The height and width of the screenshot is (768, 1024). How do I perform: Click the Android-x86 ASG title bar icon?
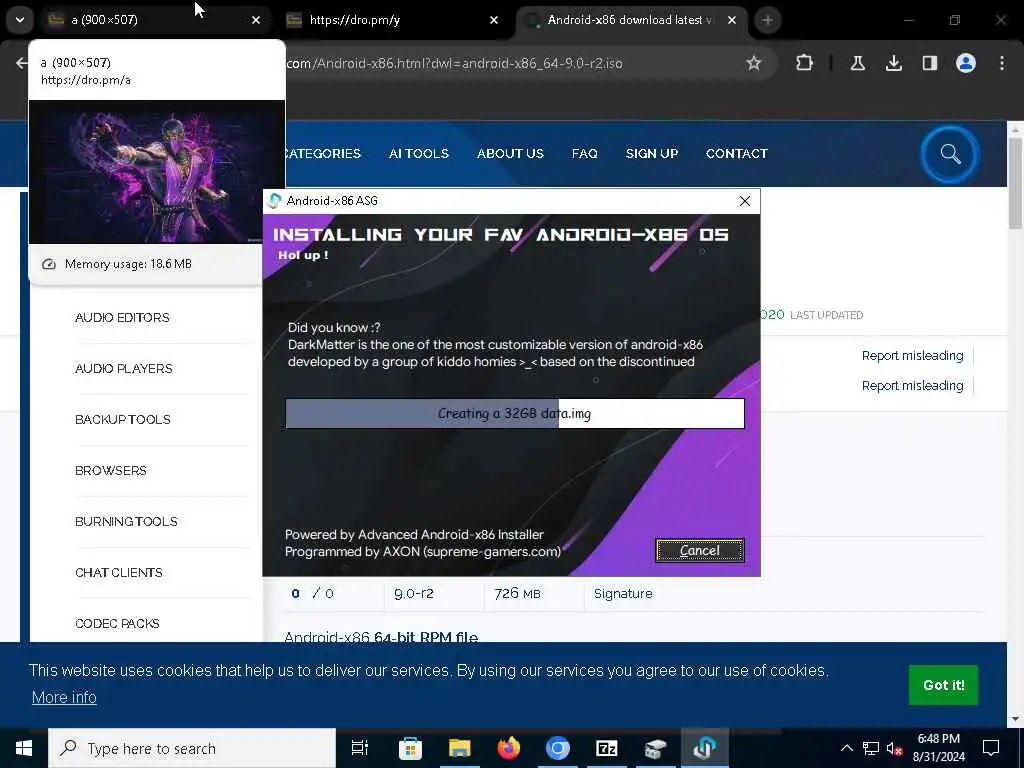[275, 200]
